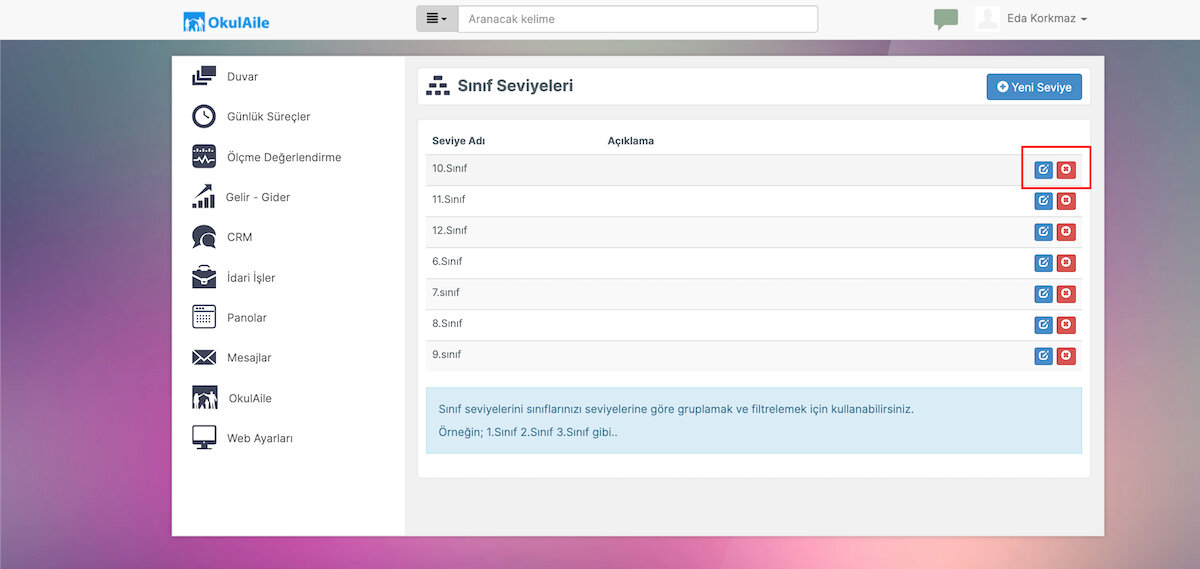
Task: Select the 10.Sınıf row text
Action: 449,168
